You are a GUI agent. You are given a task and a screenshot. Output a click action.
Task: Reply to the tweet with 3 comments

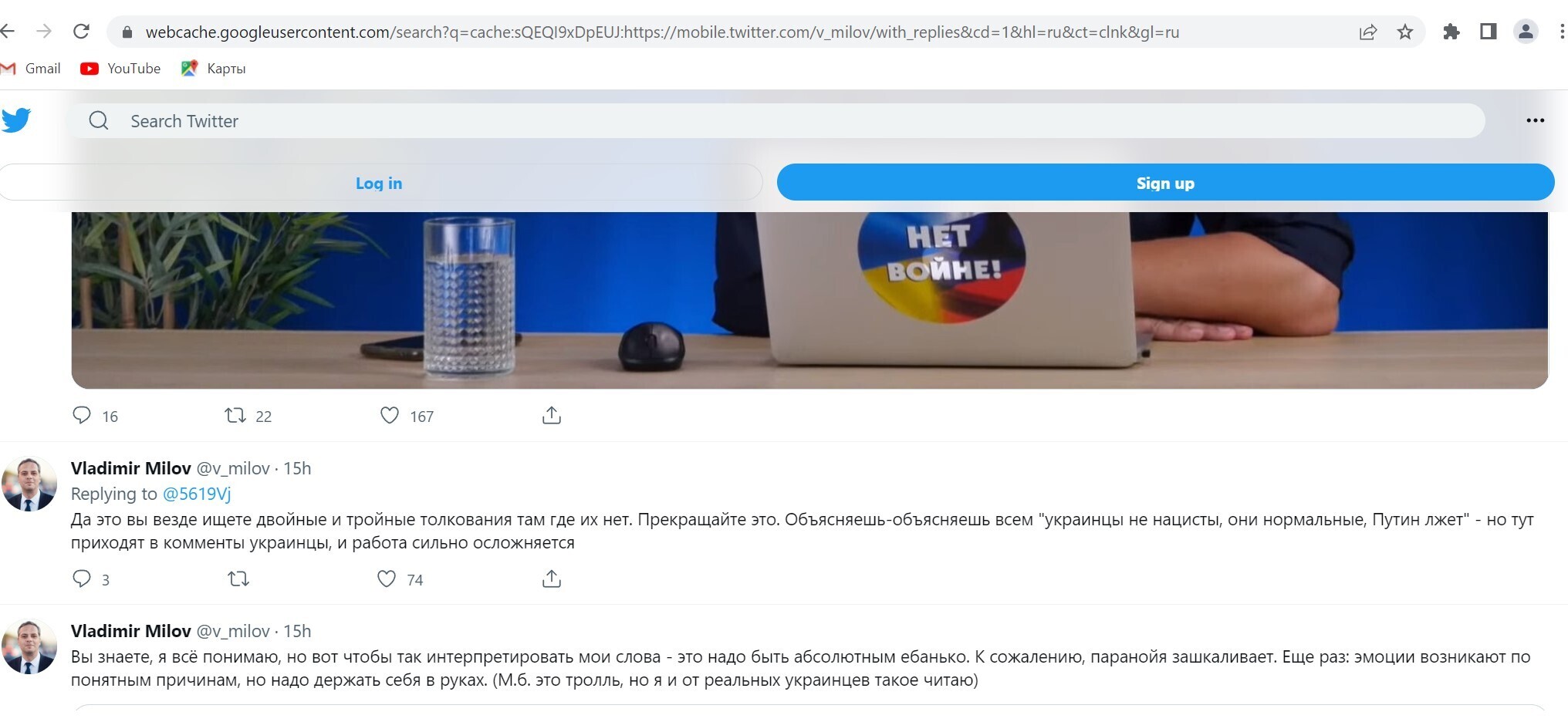[x=81, y=579]
